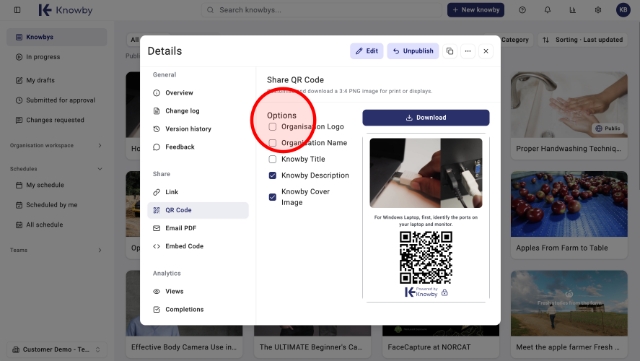This screenshot has width=640, height=361.
Task: Open Changes requested
Action: [57, 120]
